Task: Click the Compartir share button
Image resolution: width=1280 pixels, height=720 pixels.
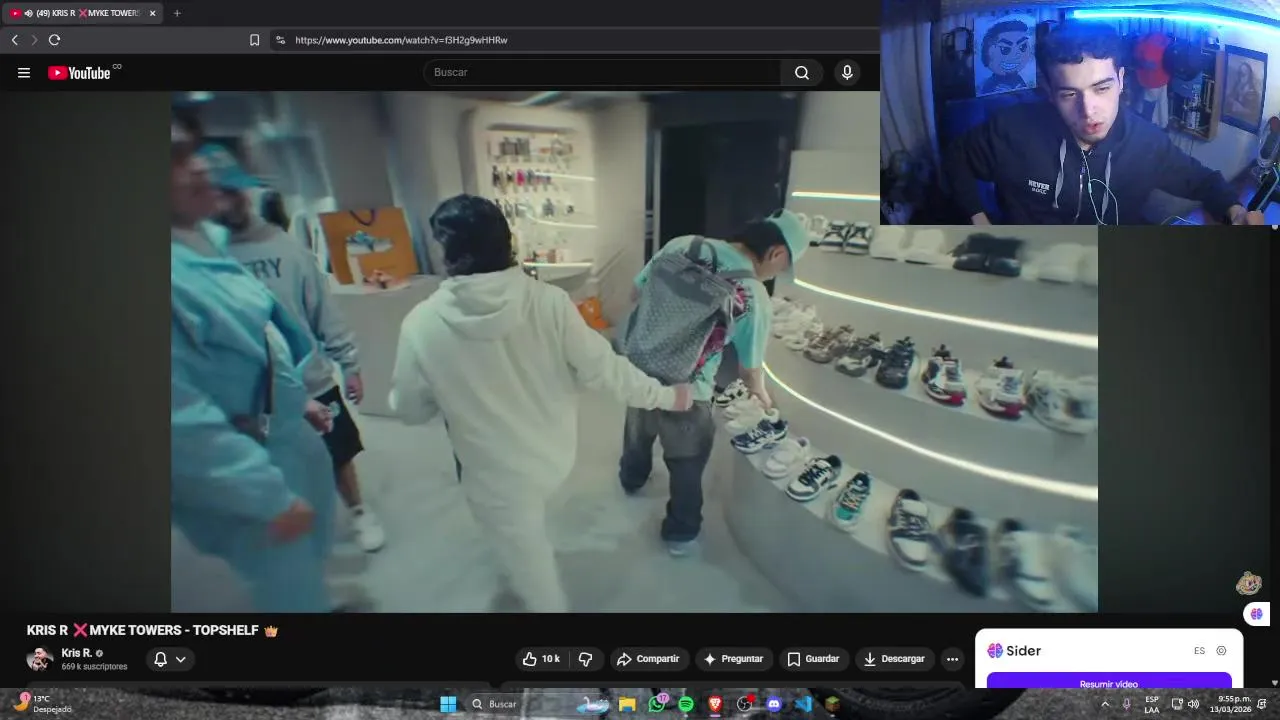Action: (x=648, y=659)
